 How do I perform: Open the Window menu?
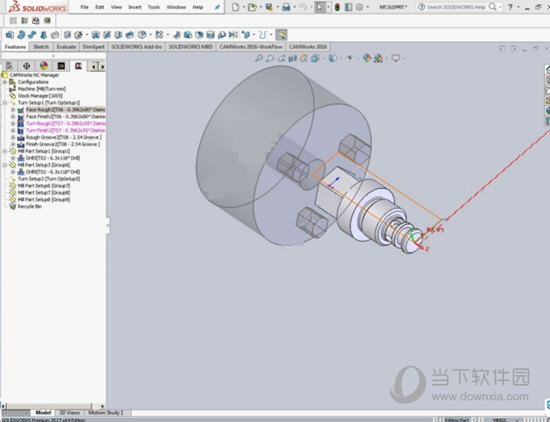pyautogui.click(x=176, y=7)
